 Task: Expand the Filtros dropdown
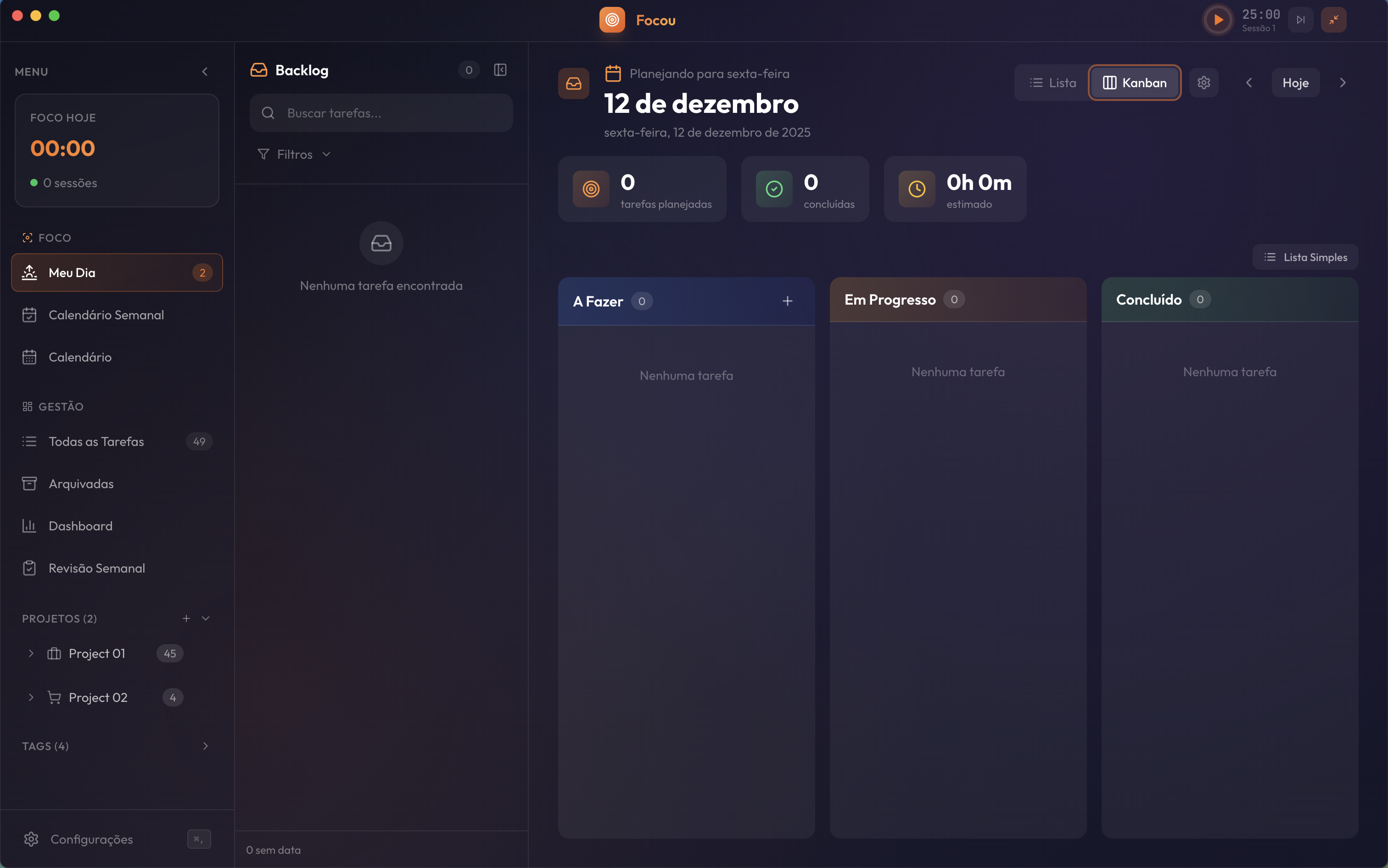[x=294, y=155]
